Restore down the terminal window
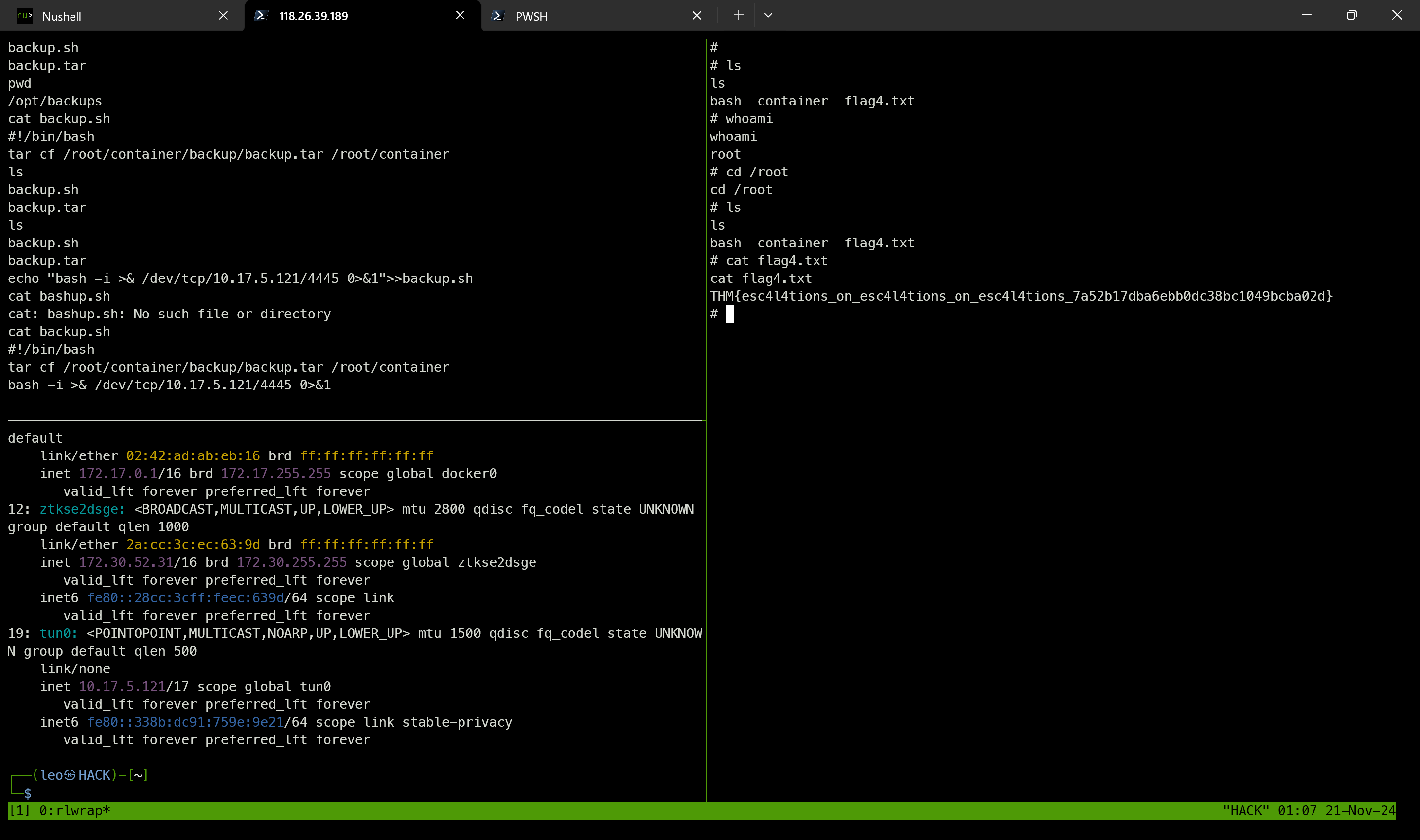 1351,15
